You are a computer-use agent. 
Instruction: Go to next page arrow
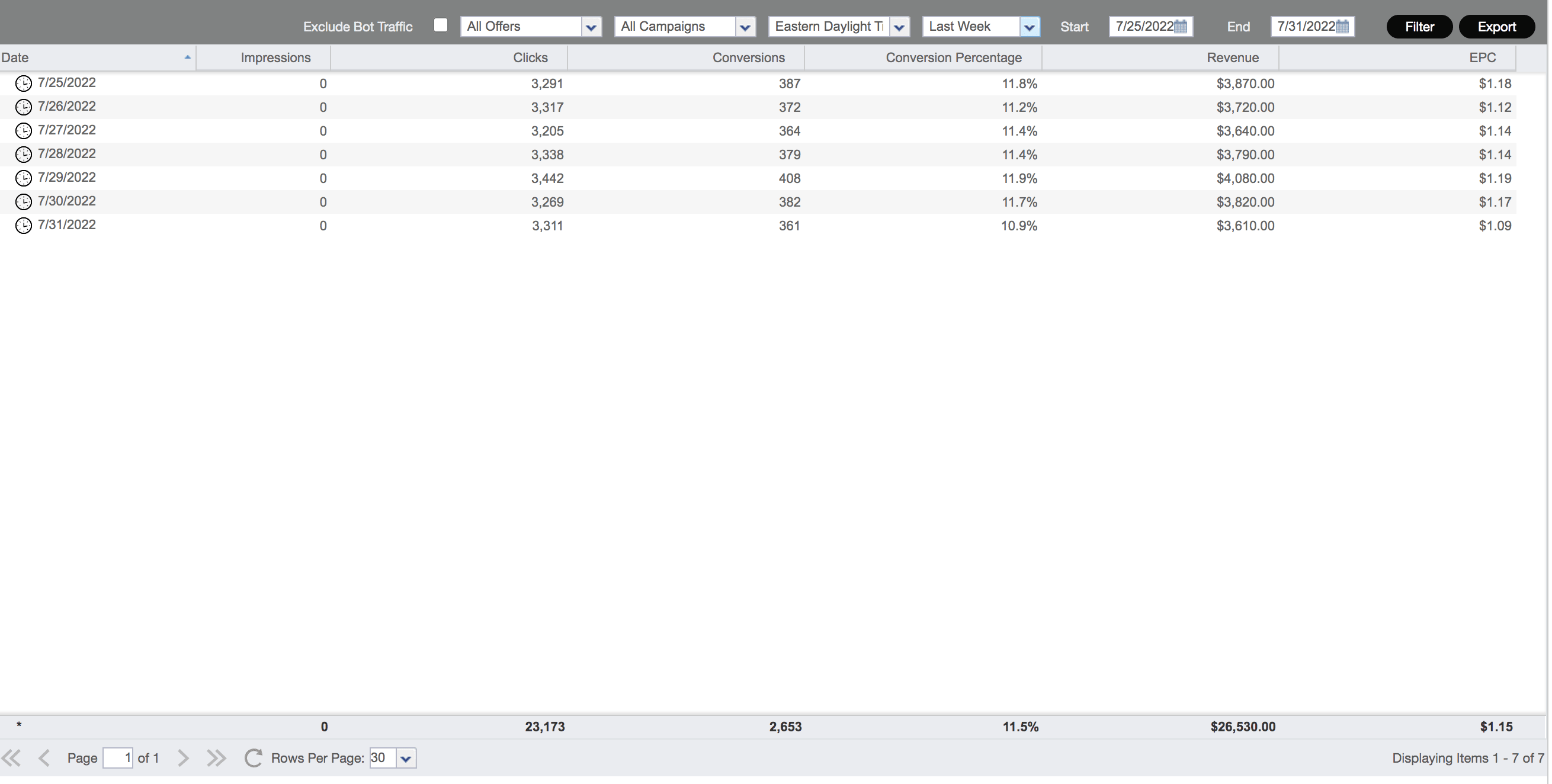pos(184,759)
